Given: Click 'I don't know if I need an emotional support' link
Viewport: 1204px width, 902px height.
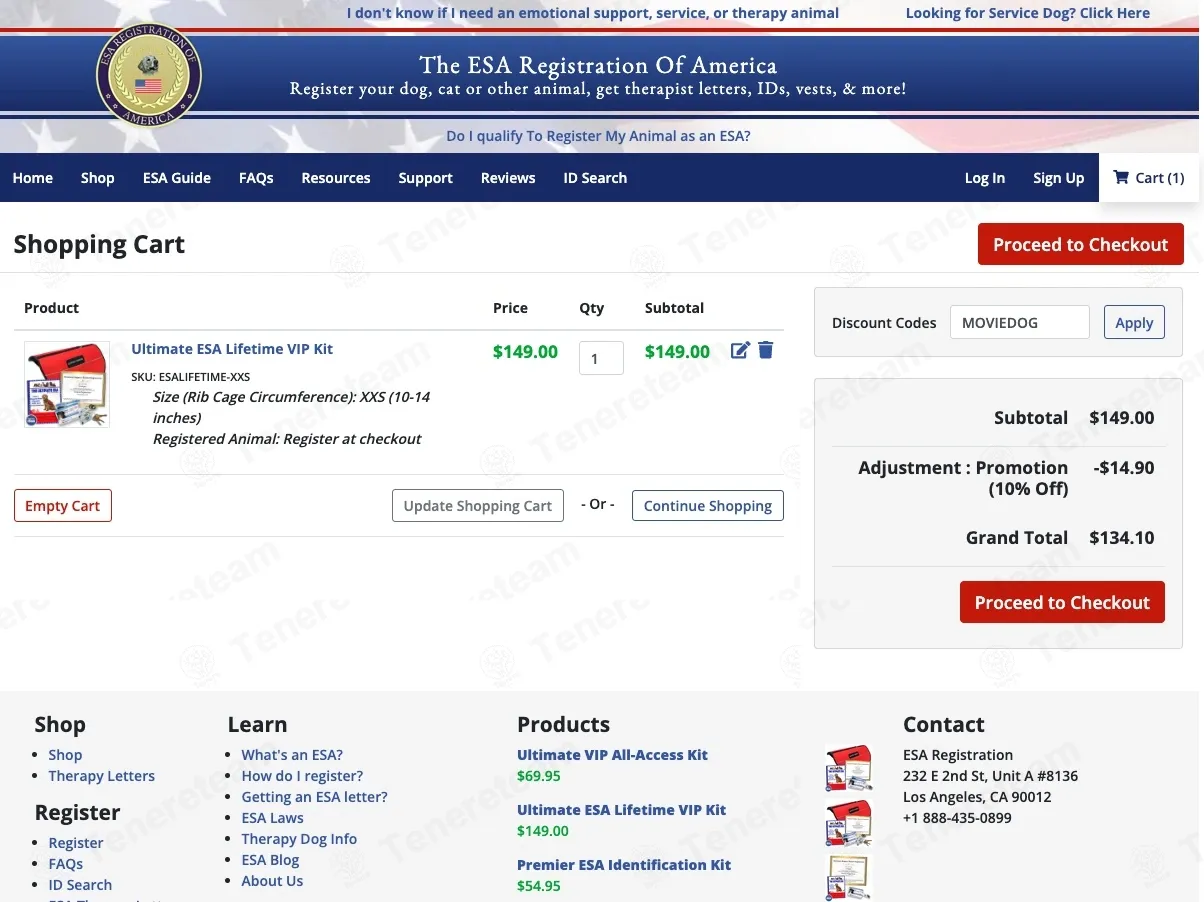Looking at the screenshot, I should (593, 13).
